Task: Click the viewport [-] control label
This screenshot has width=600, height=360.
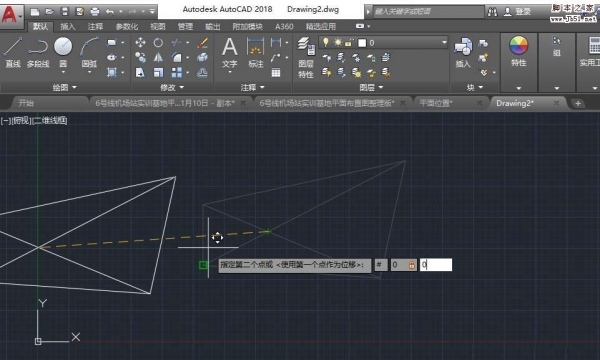Action: coord(6,121)
